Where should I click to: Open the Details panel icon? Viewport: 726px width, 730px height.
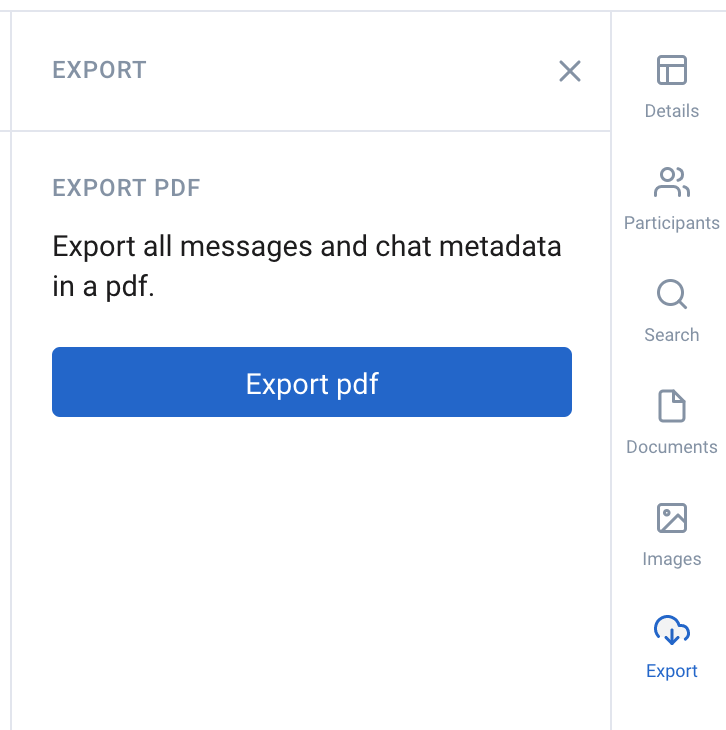tap(672, 70)
